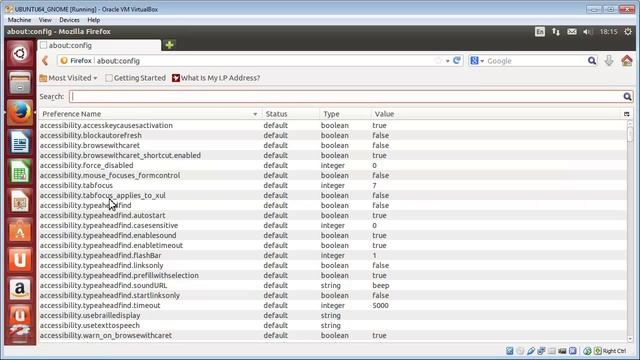
Task: Toggle Preference Name sort arrow
Action: pyautogui.click(x=255, y=114)
